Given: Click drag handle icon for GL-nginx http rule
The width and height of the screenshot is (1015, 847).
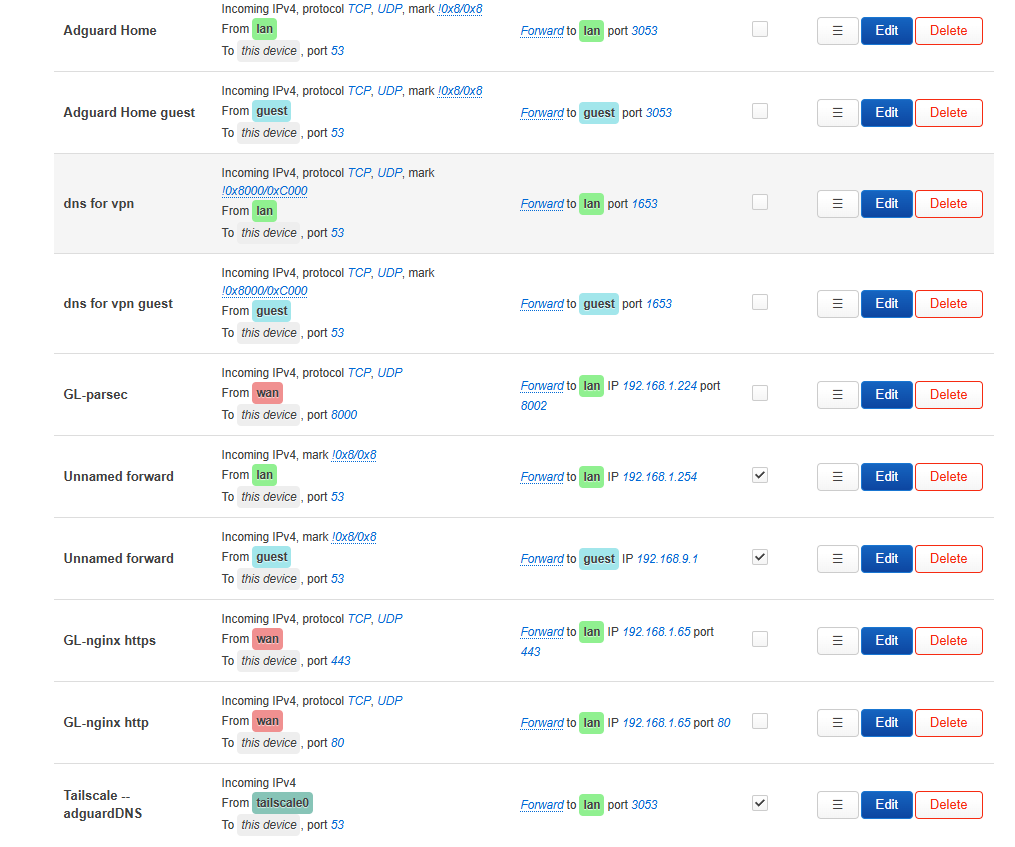Looking at the screenshot, I should [x=837, y=723].
